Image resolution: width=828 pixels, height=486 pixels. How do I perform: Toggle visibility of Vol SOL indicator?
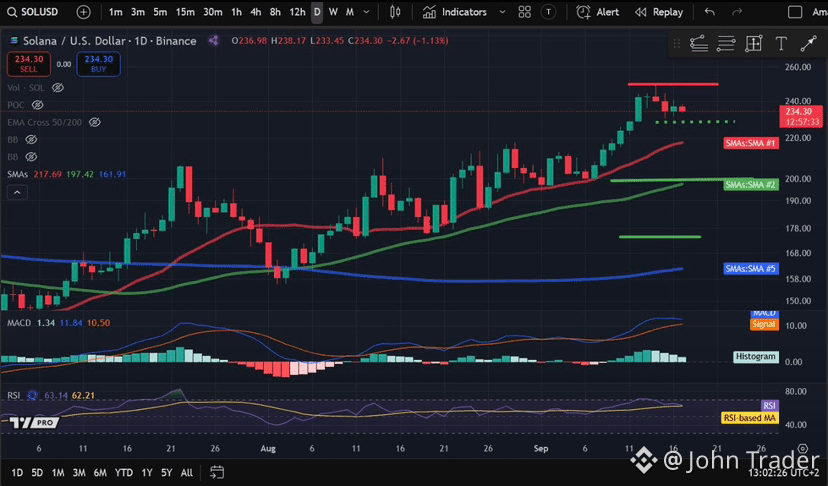coord(58,88)
